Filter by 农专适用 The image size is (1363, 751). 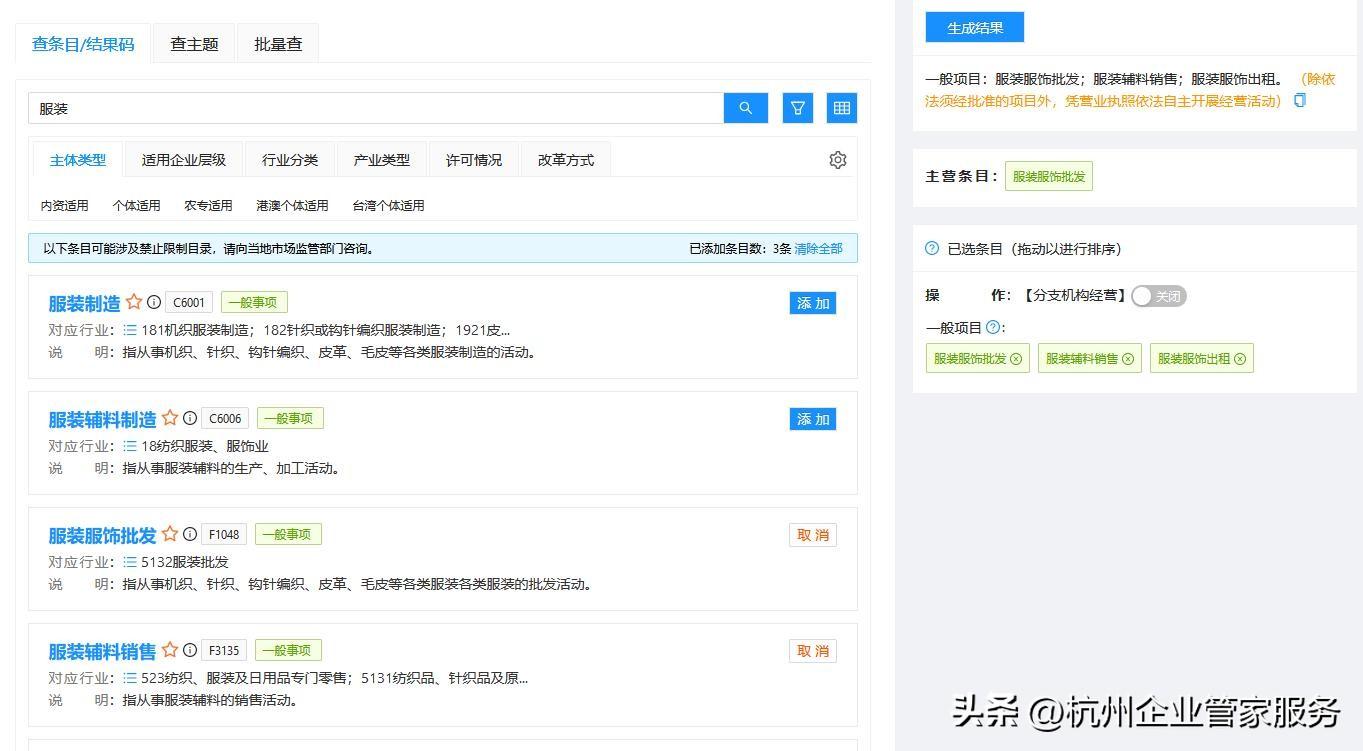pos(208,205)
